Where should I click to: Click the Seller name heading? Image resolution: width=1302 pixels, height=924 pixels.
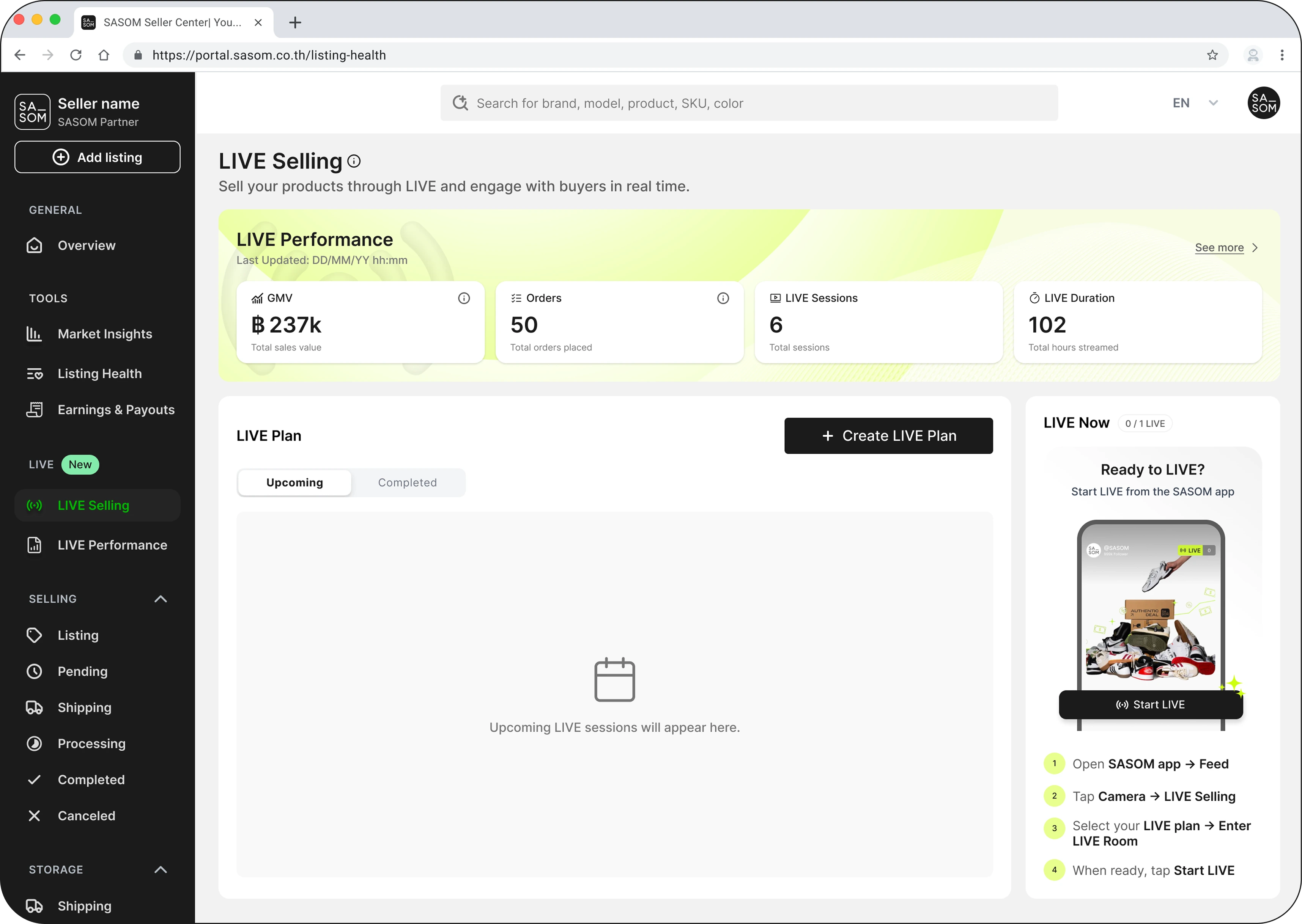pos(98,104)
